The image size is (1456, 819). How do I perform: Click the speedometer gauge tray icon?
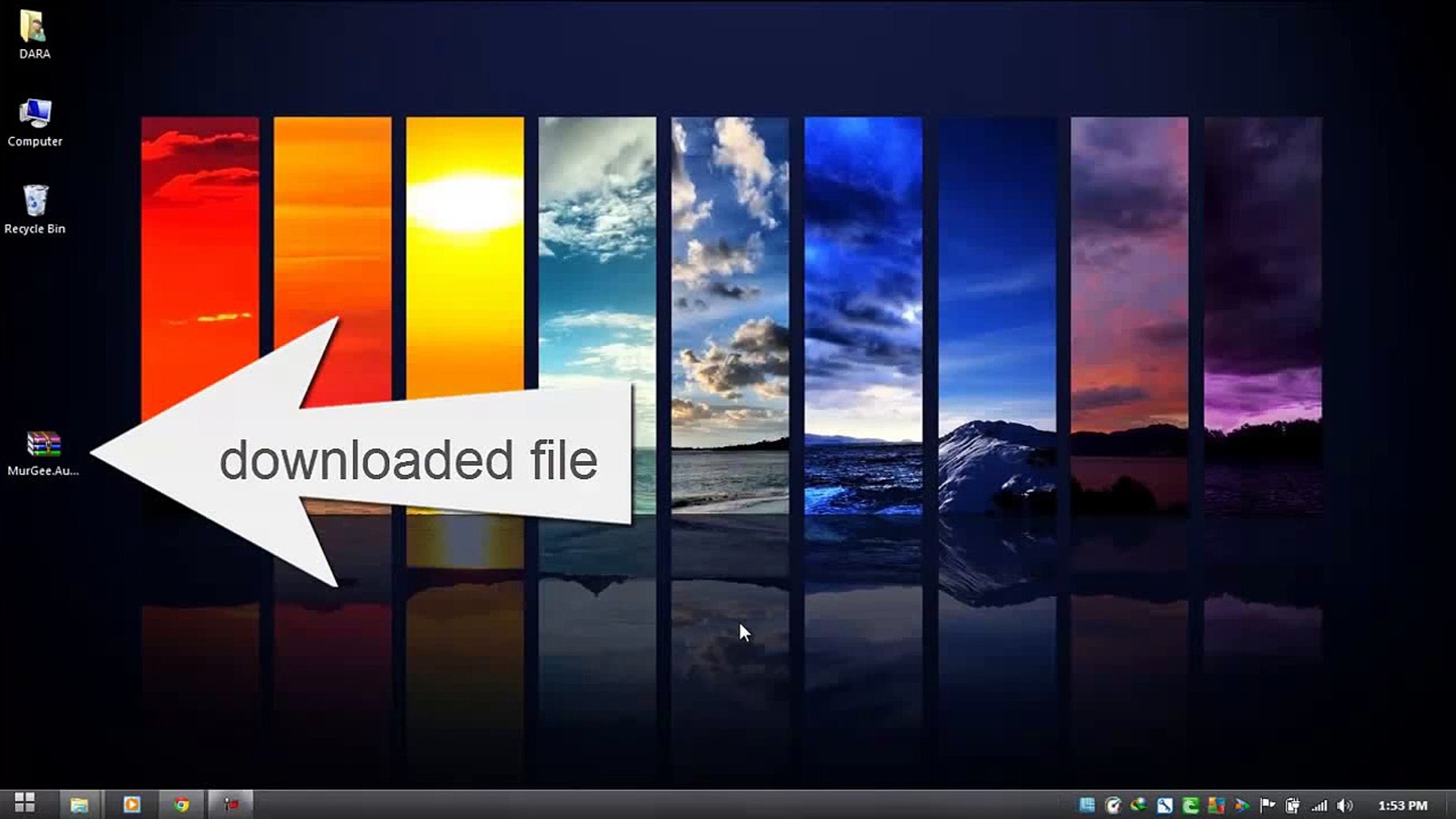click(x=1113, y=805)
